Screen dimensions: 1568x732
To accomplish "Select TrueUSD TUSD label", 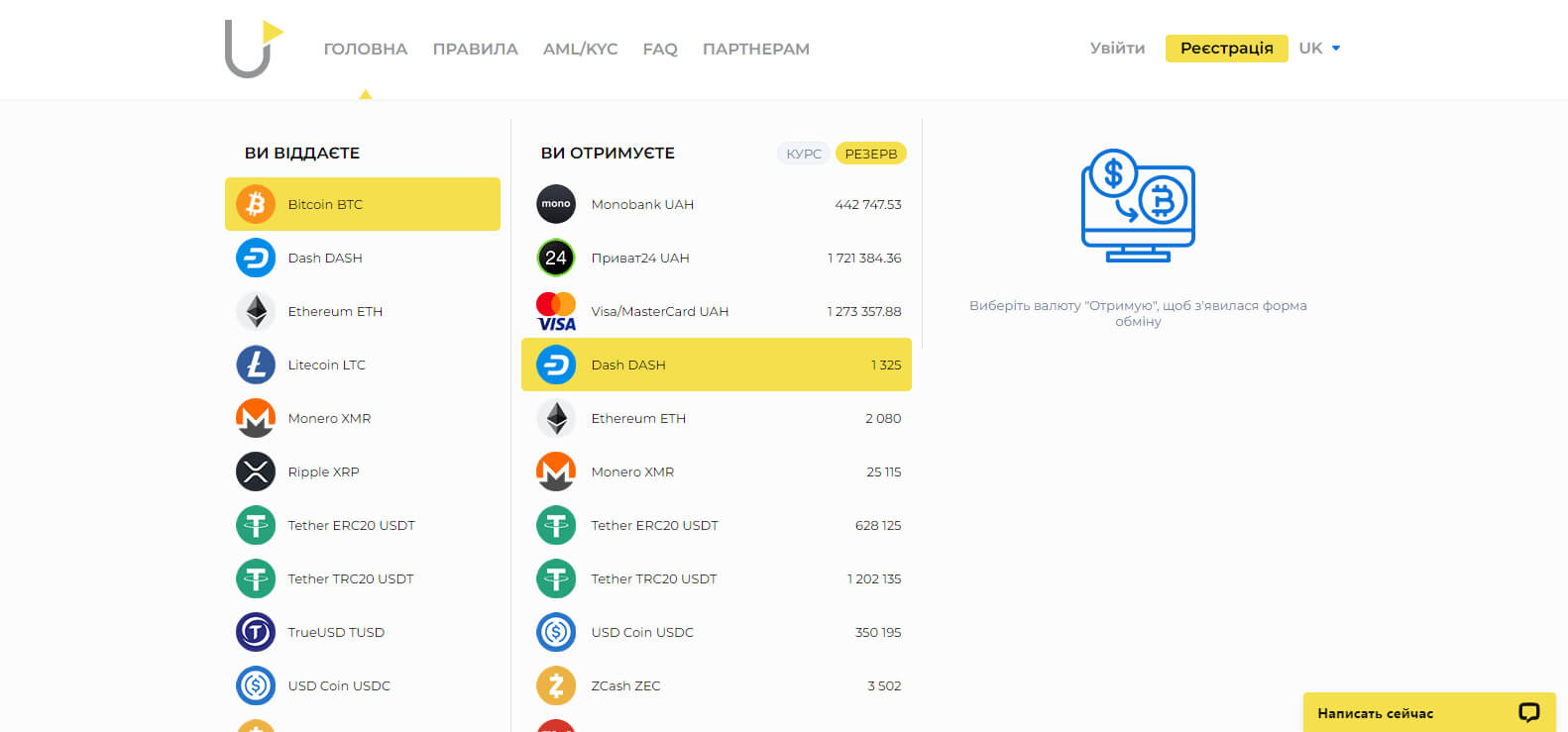I will tap(336, 632).
